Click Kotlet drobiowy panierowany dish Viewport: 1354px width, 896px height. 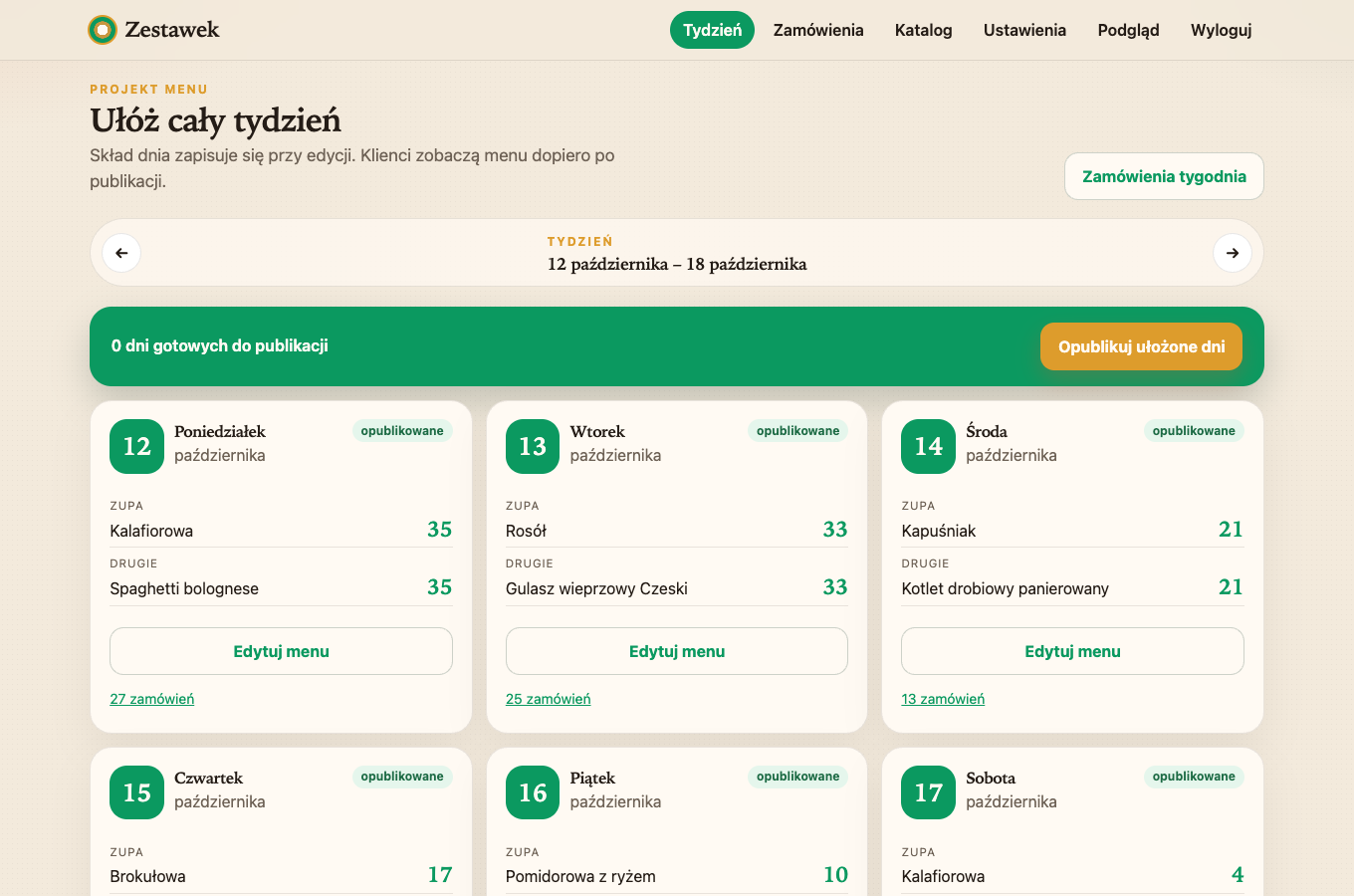point(1005,588)
